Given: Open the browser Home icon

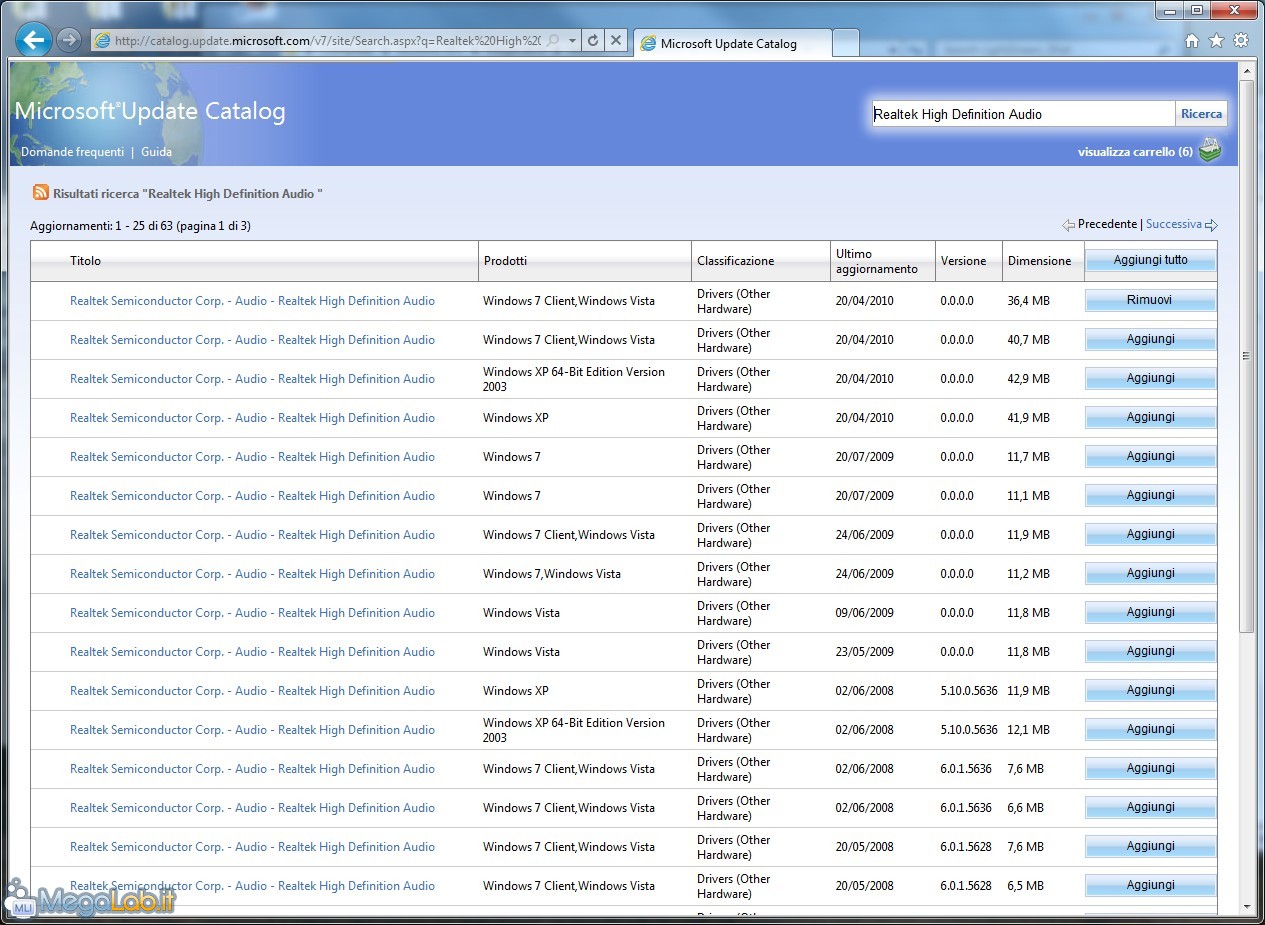Looking at the screenshot, I should point(1191,41).
